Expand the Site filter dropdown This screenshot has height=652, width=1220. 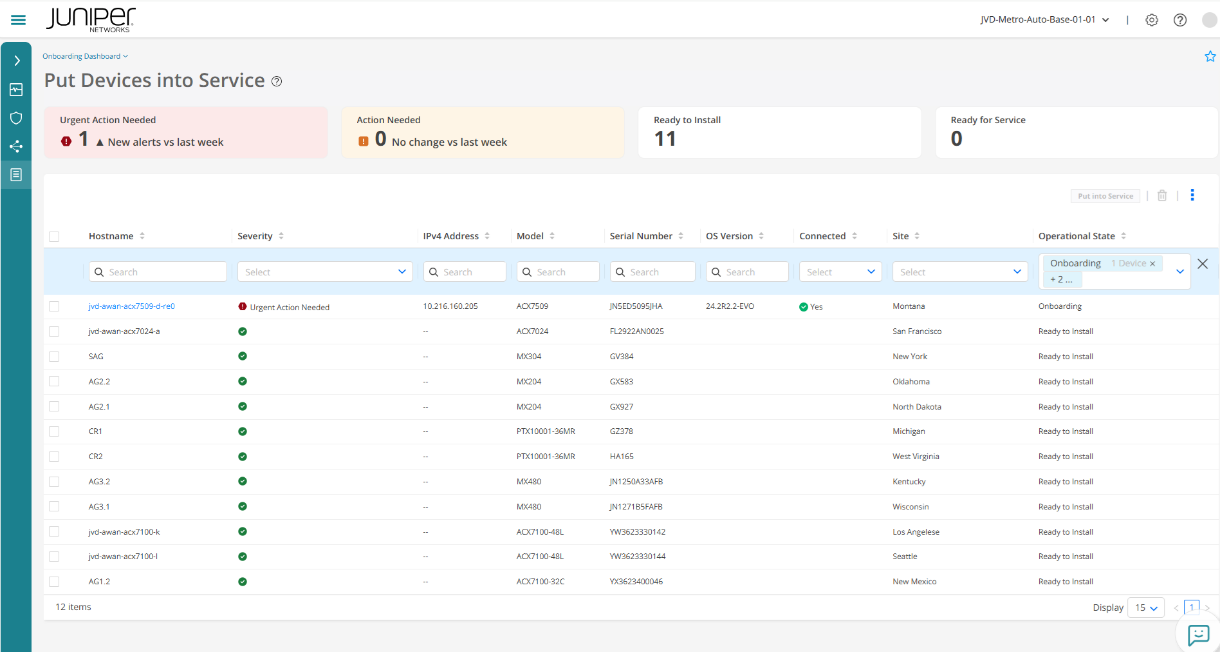pos(960,272)
